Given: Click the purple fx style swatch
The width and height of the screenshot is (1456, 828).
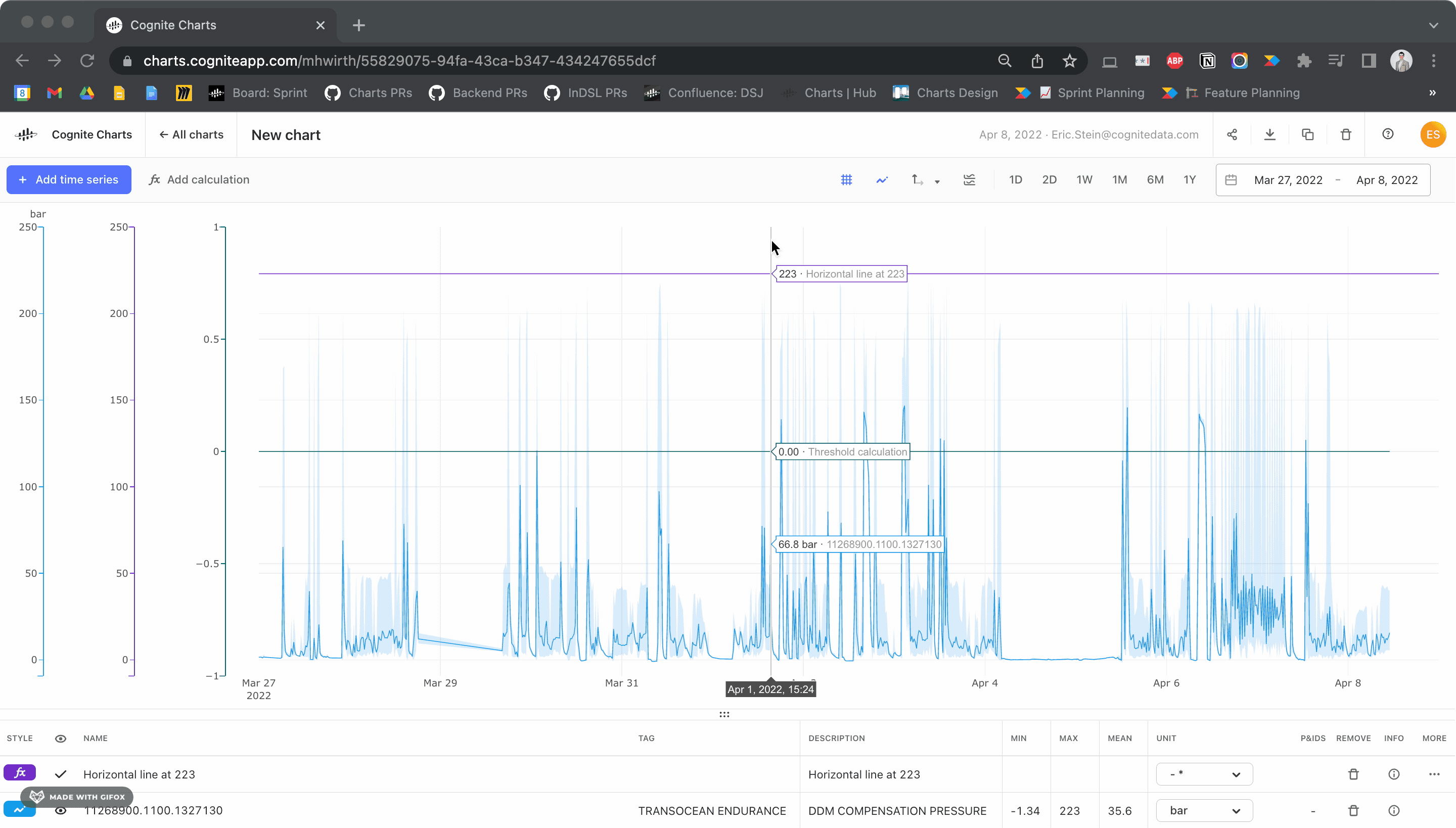Looking at the screenshot, I should click(20, 772).
